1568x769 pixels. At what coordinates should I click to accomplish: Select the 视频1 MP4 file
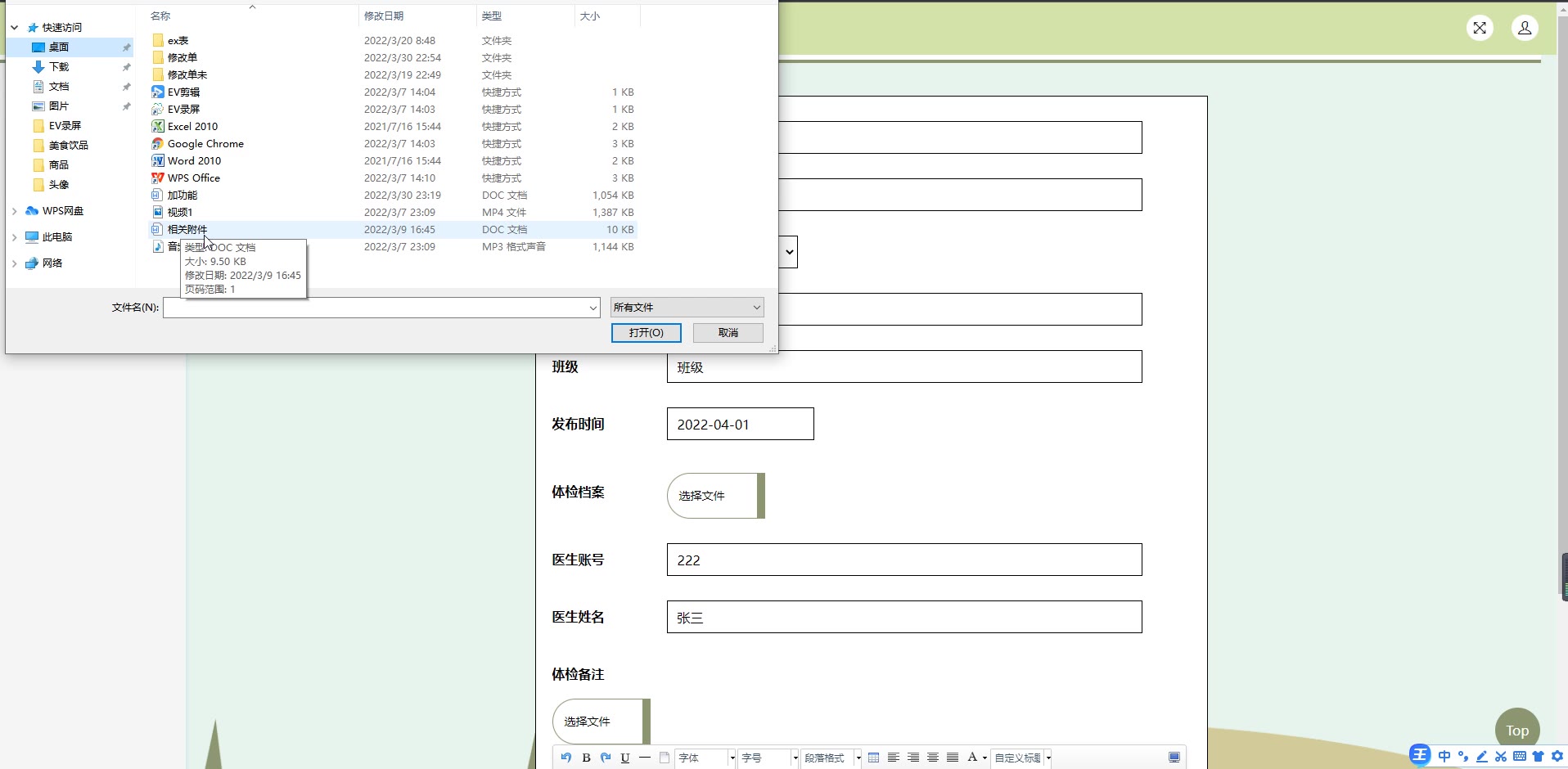tap(393, 213)
